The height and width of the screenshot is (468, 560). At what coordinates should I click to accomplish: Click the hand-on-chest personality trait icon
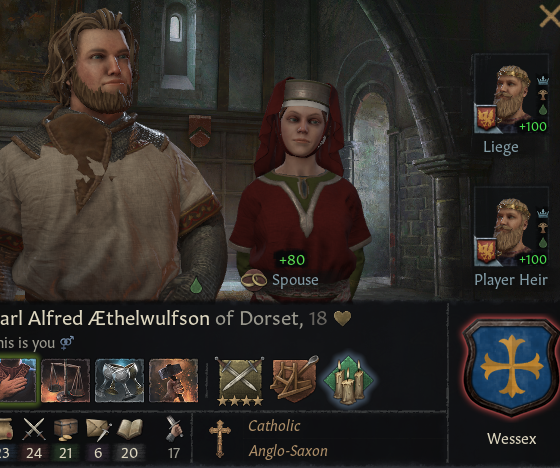18,381
